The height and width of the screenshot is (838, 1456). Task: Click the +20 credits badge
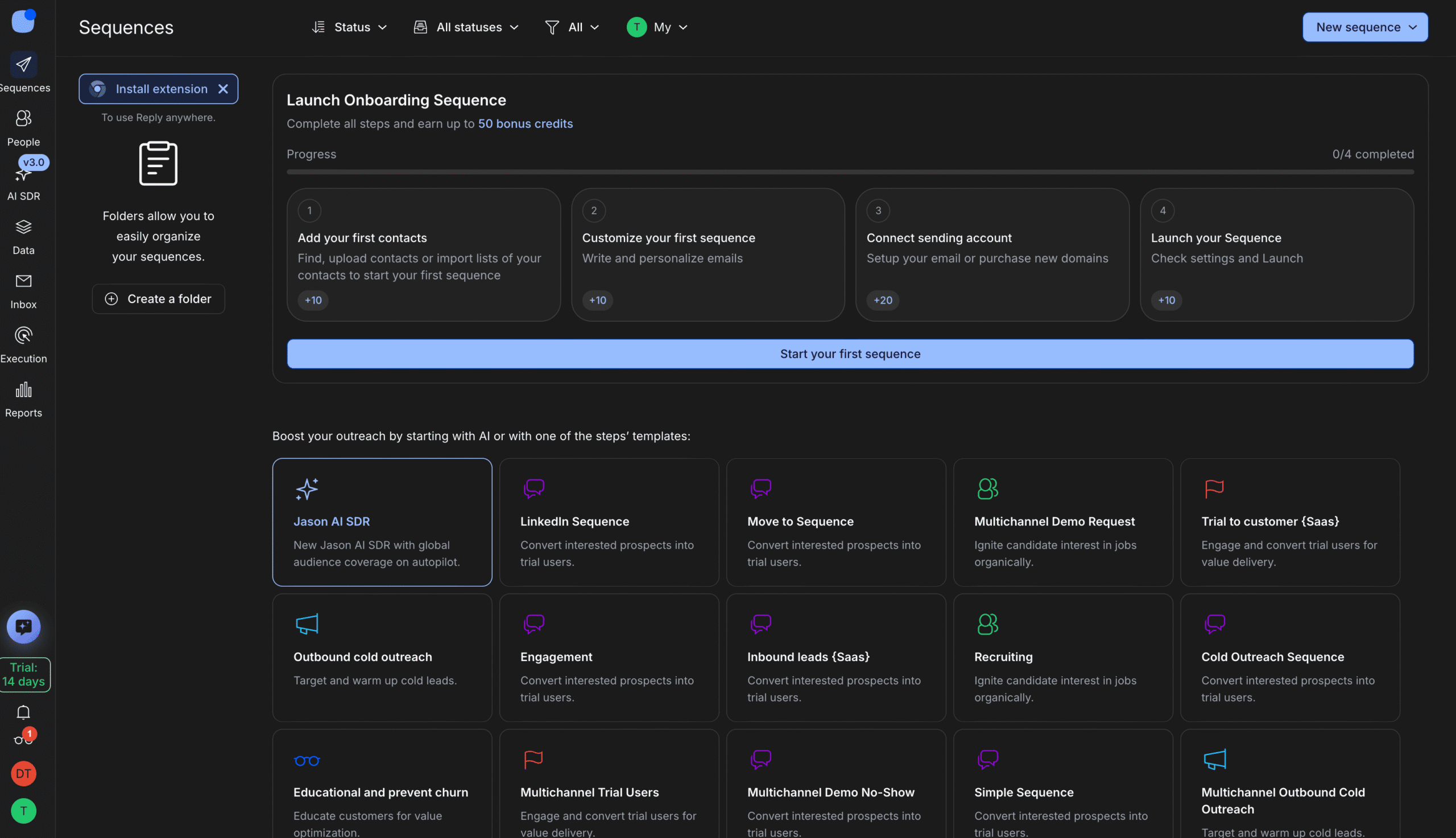pyautogui.click(x=883, y=300)
